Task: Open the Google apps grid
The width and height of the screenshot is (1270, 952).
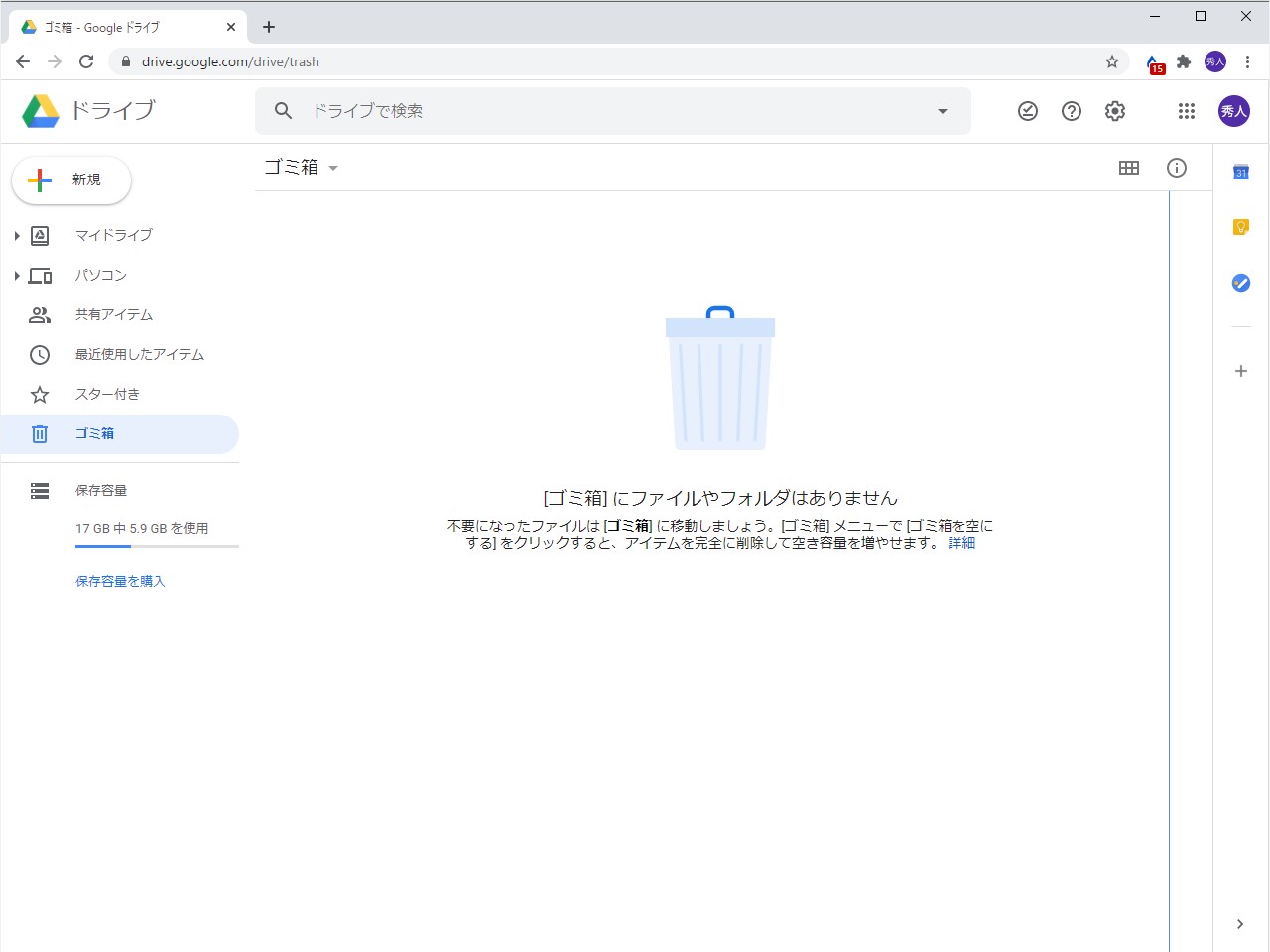Action: point(1186,111)
